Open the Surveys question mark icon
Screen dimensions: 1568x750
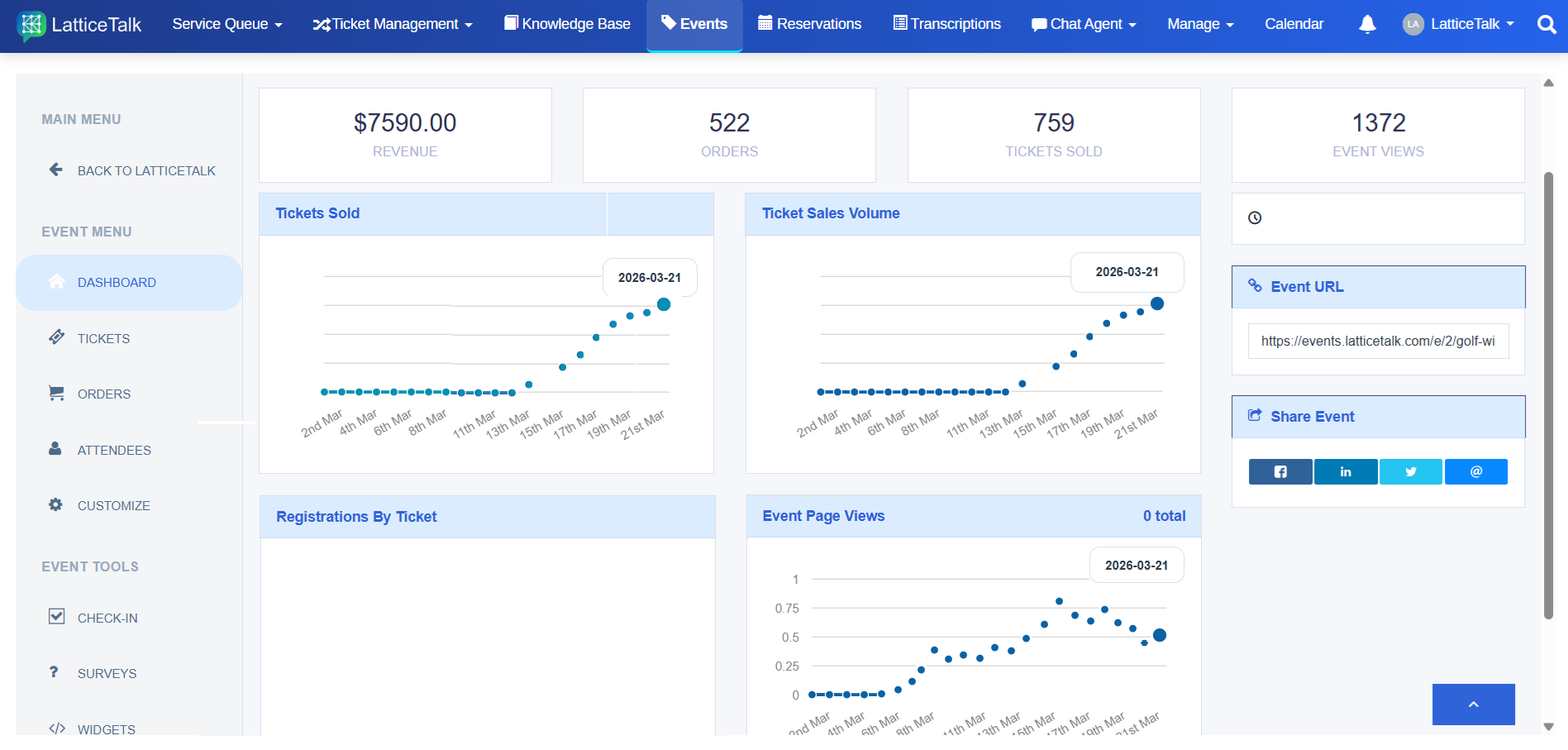(x=54, y=672)
